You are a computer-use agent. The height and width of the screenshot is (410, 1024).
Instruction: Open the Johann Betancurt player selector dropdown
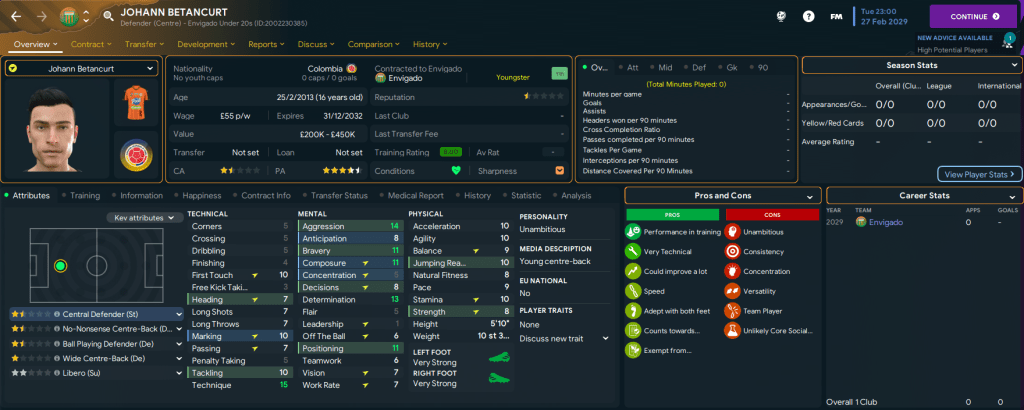(81, 68)
